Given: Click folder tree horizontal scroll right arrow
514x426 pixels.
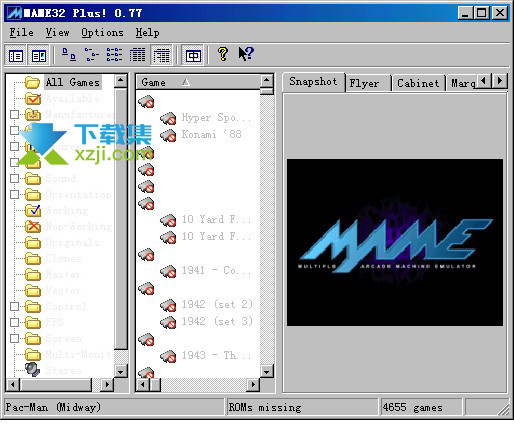Looking at the screenshot, I should [107, 385].
